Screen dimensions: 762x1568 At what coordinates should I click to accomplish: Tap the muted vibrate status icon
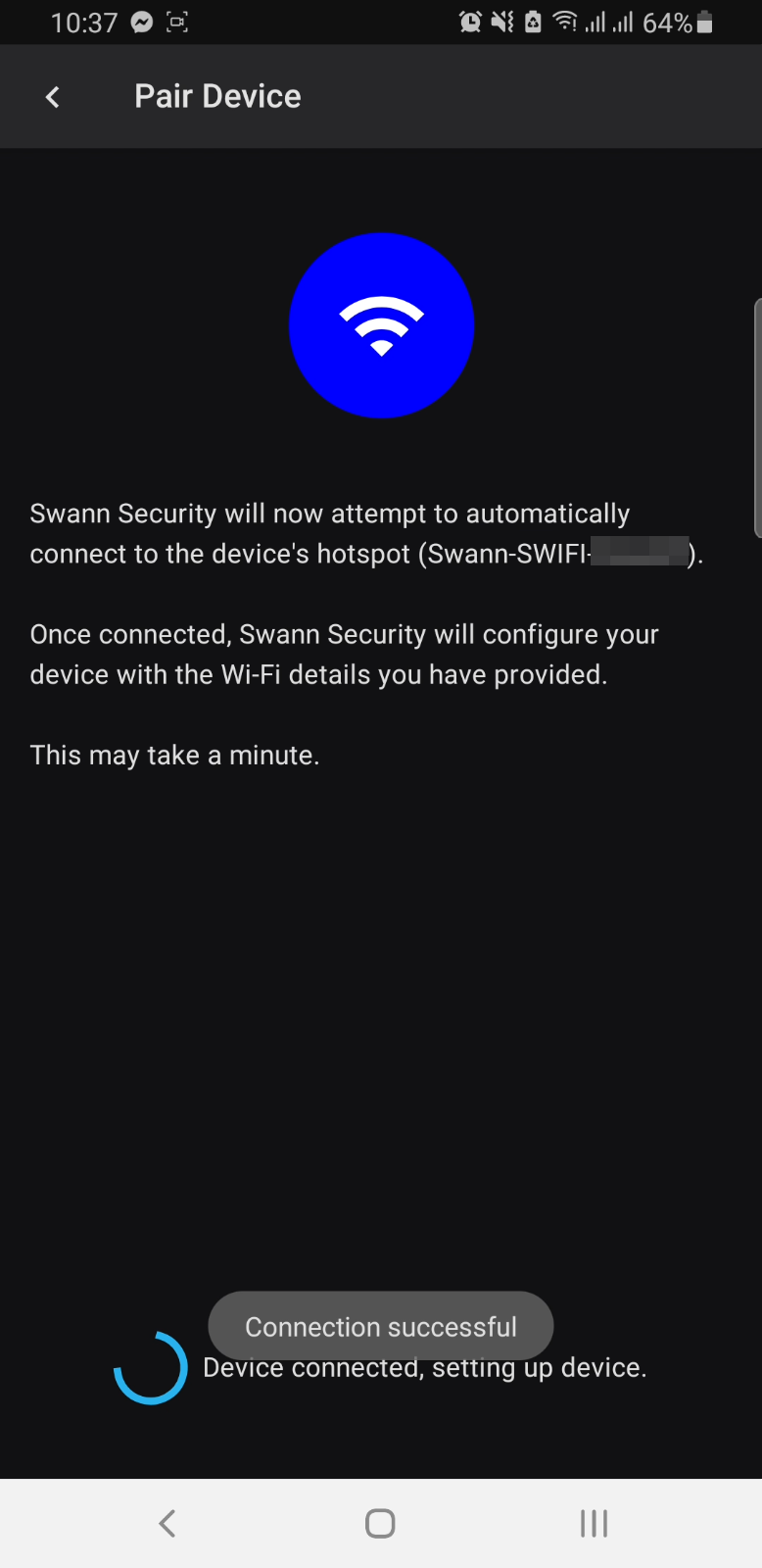tap(502, 22)
